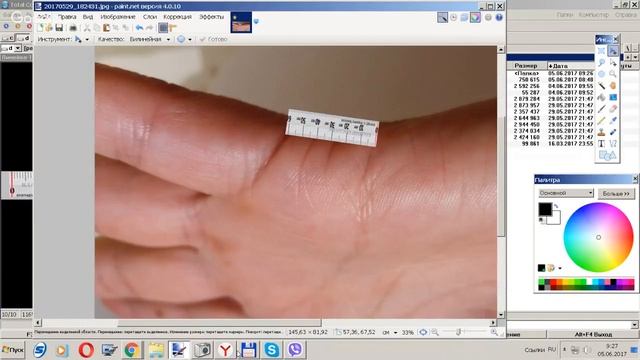The height and width of the screenshot is (360, 640).
Task: Open the palette management dropdown arrow
Action: [x=560, y=268]
